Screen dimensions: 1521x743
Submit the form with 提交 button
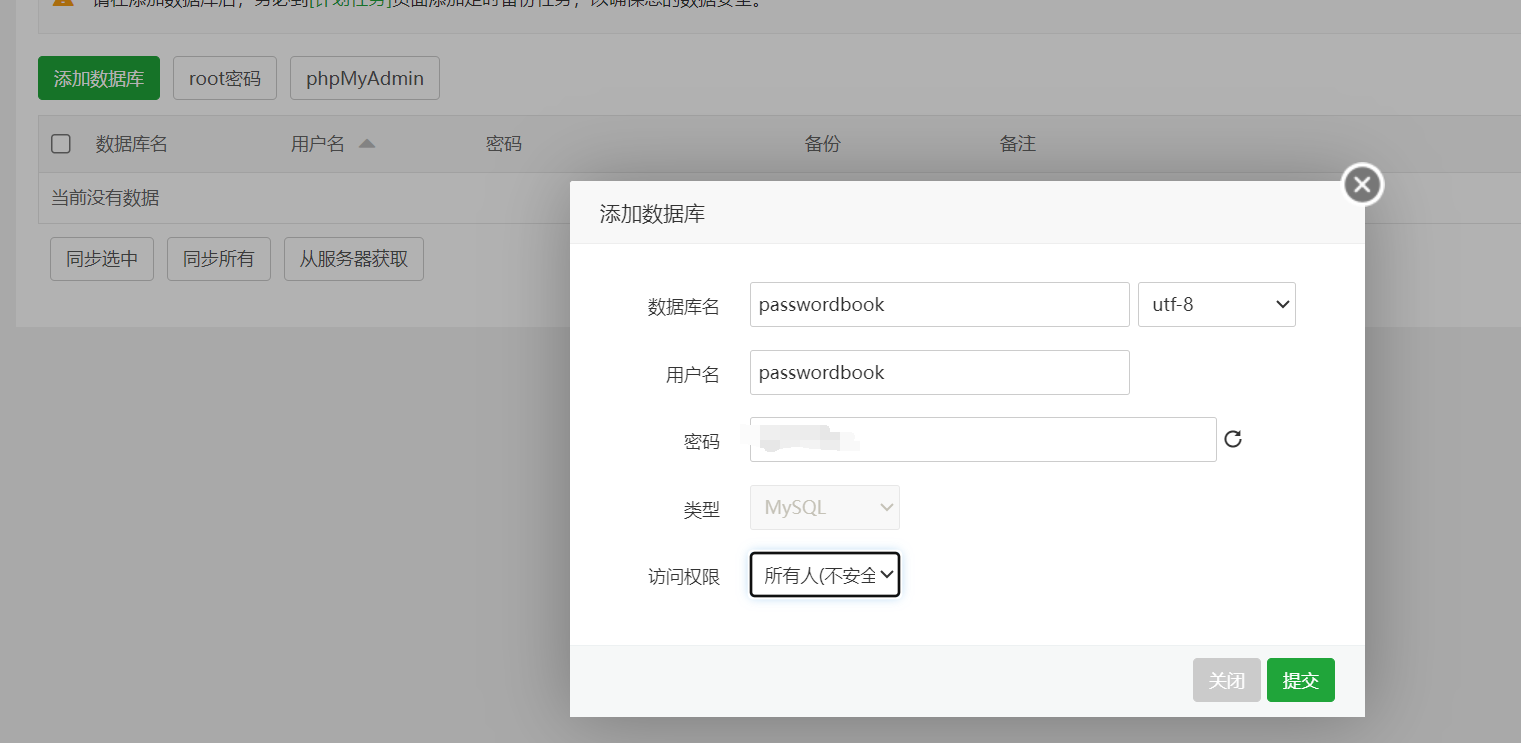pos(1301,680)
